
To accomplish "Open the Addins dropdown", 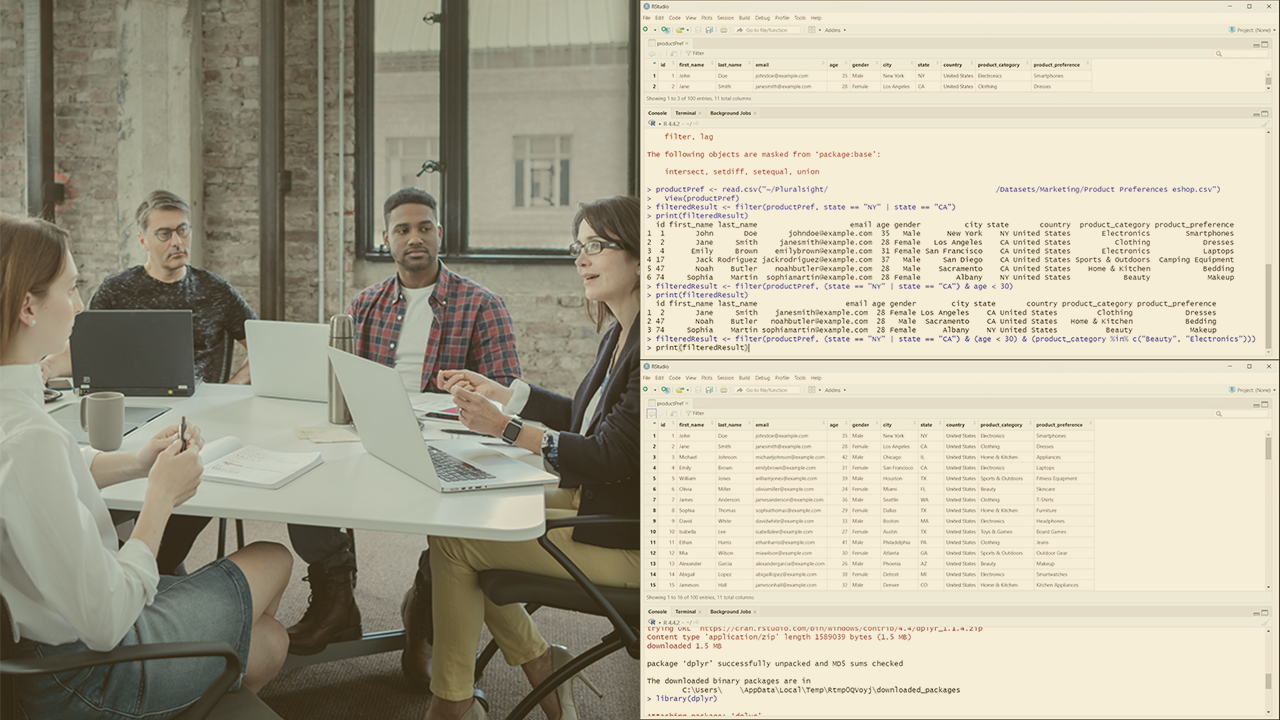I will tap(834, 30).
